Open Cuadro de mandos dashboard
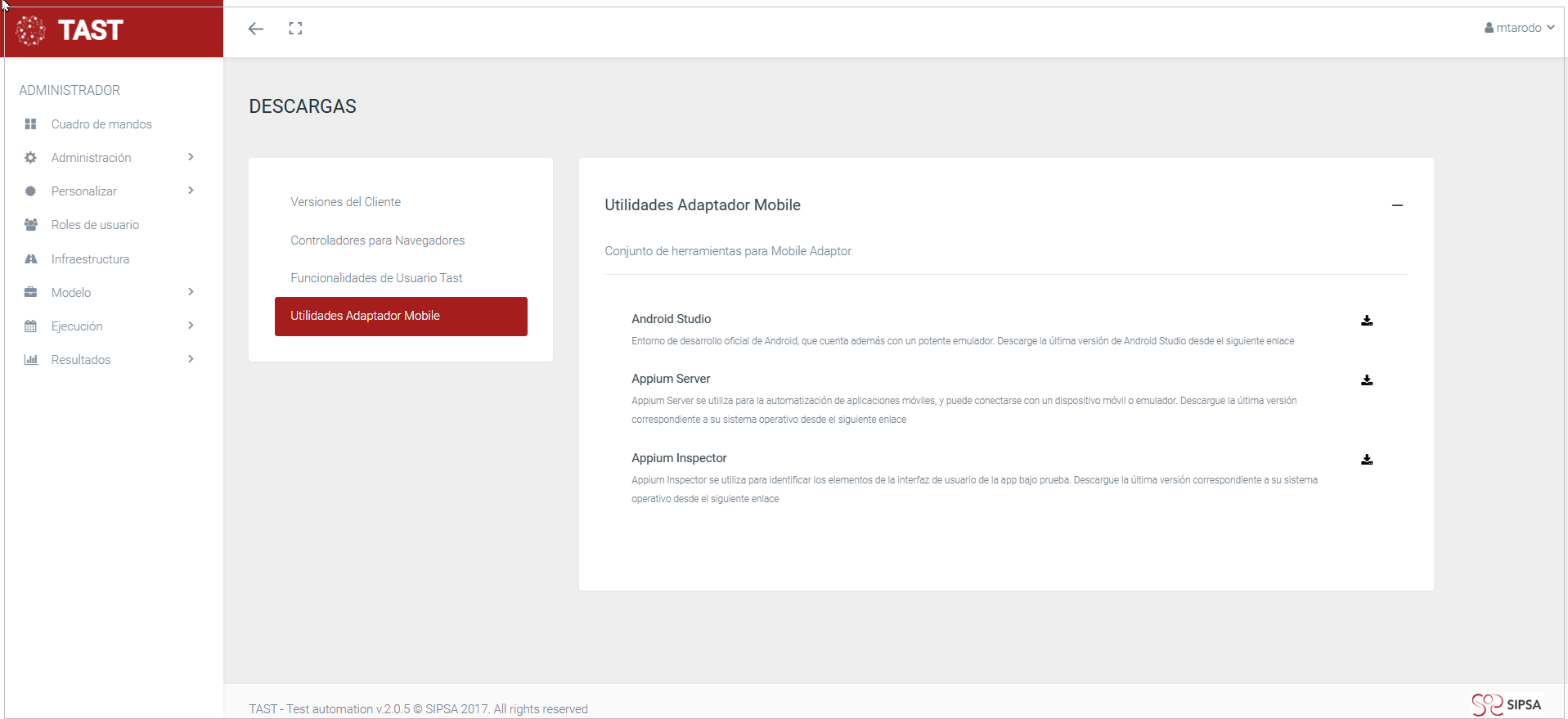 101,124
